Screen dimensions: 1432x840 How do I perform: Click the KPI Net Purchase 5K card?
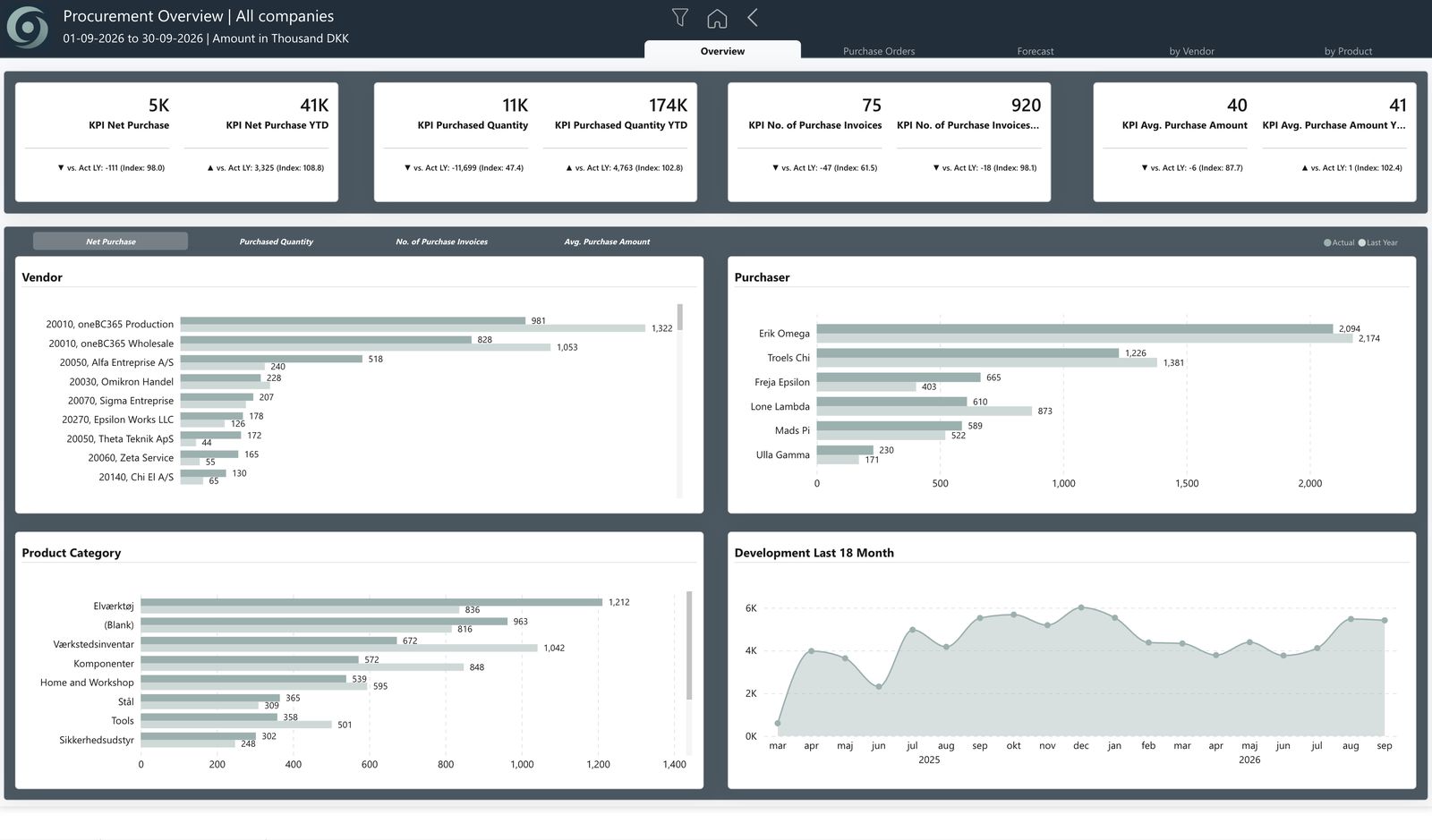pyautogui.click(x=97, y=141)
